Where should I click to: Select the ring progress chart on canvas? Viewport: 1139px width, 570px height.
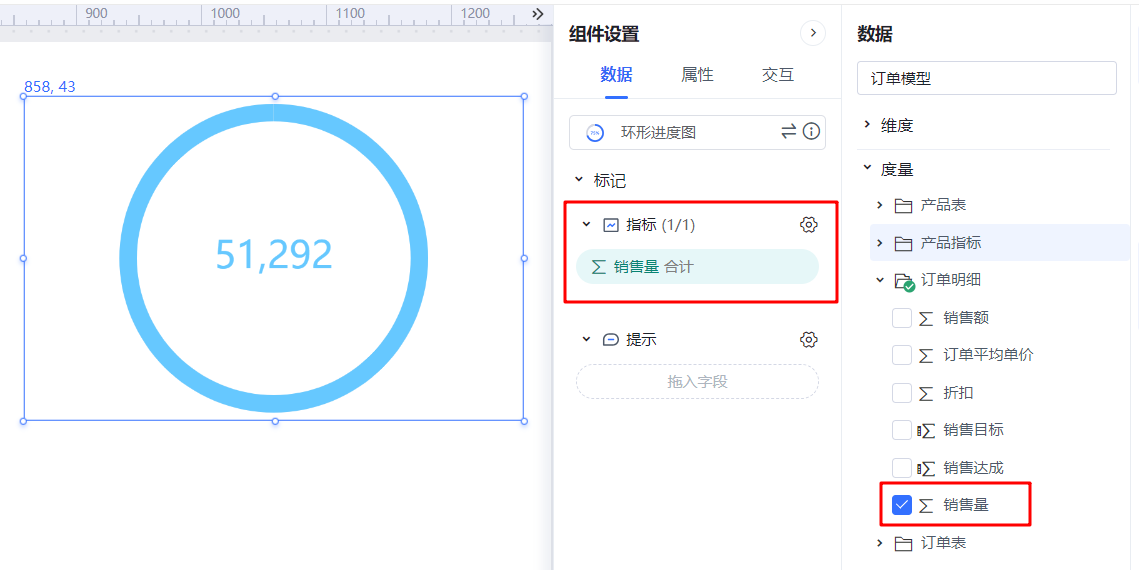tap(274, 258)
